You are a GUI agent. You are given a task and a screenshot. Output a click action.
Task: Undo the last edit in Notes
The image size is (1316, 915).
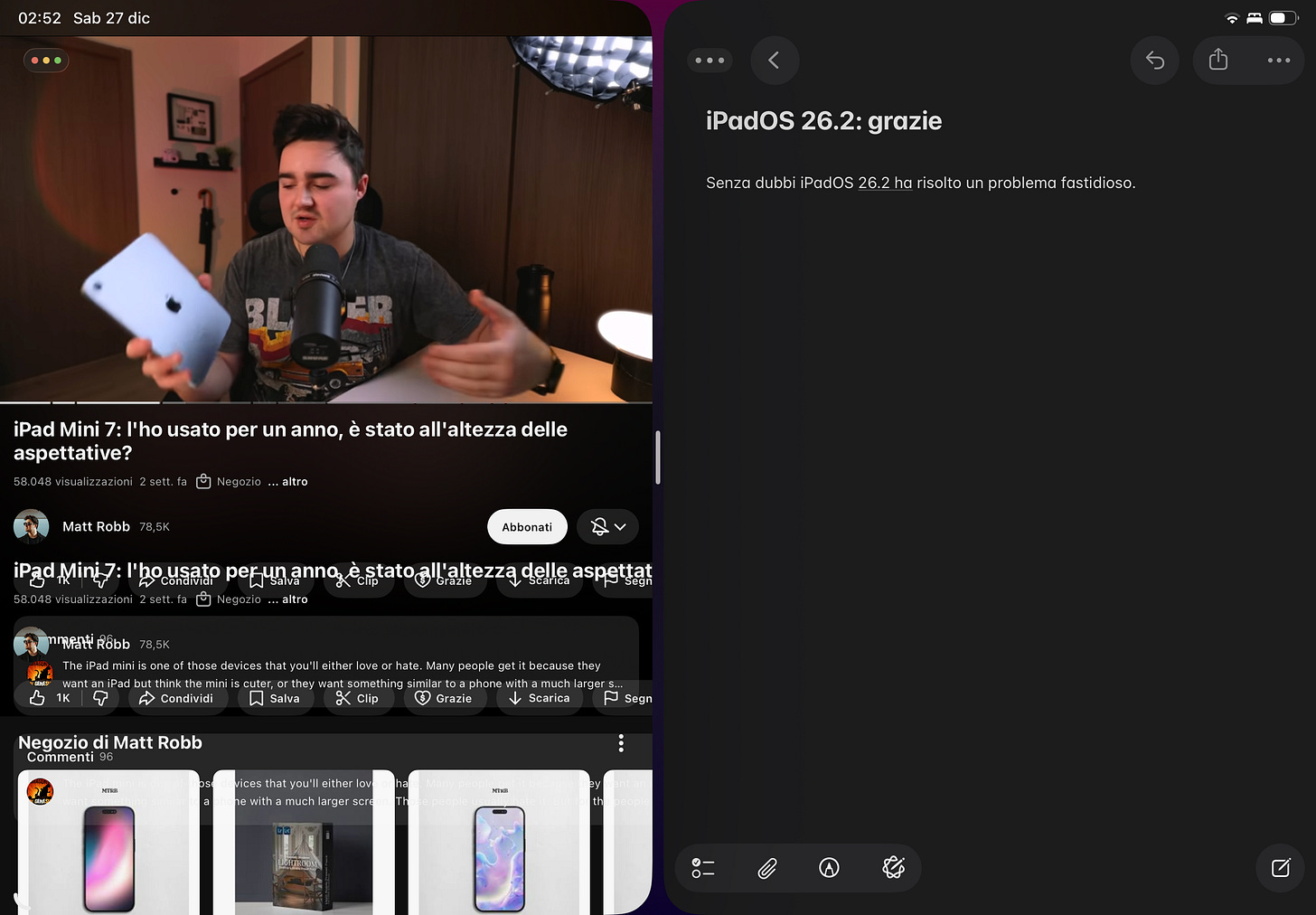(1154, 60)
